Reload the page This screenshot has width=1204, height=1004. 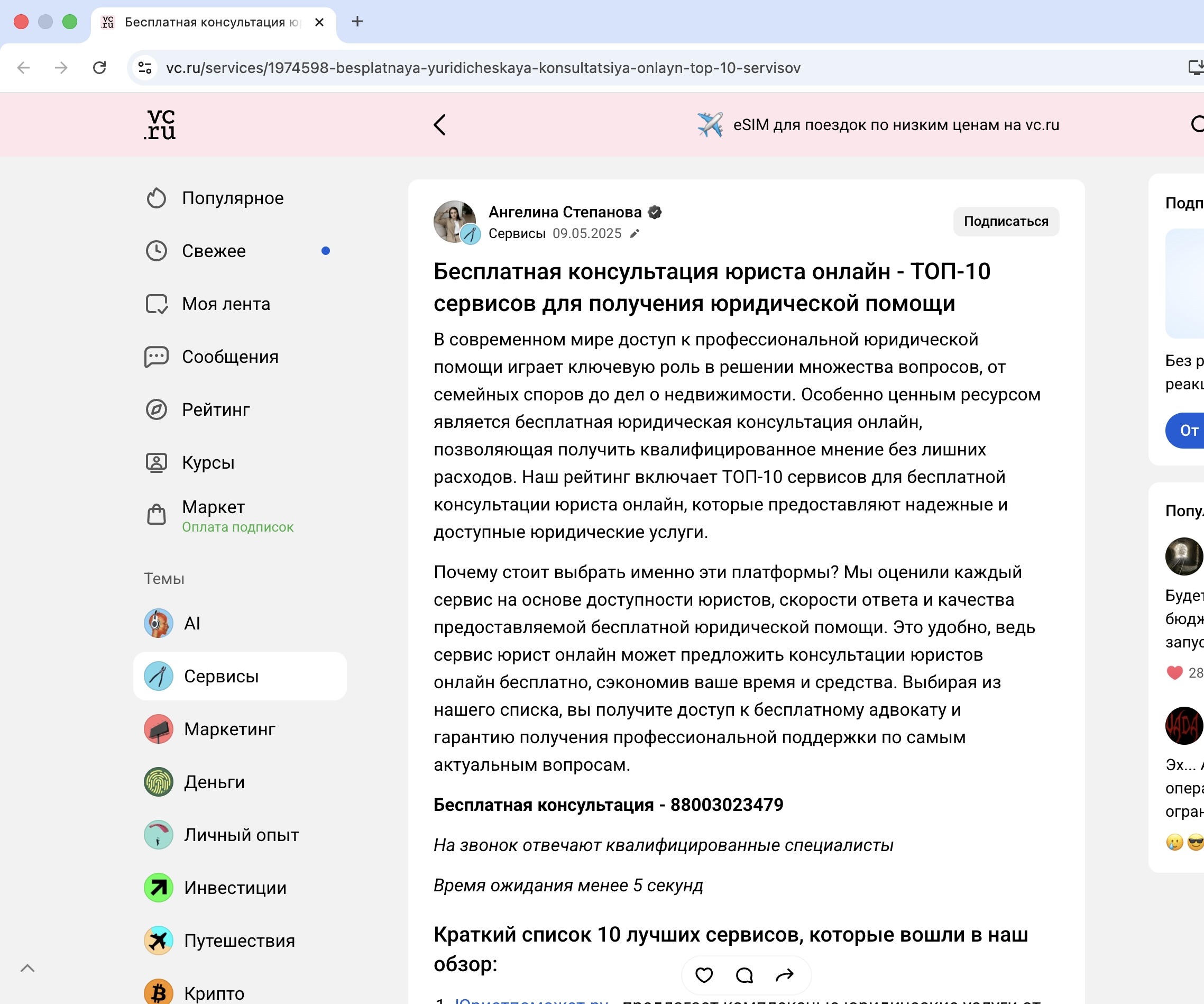pos(100,68)
